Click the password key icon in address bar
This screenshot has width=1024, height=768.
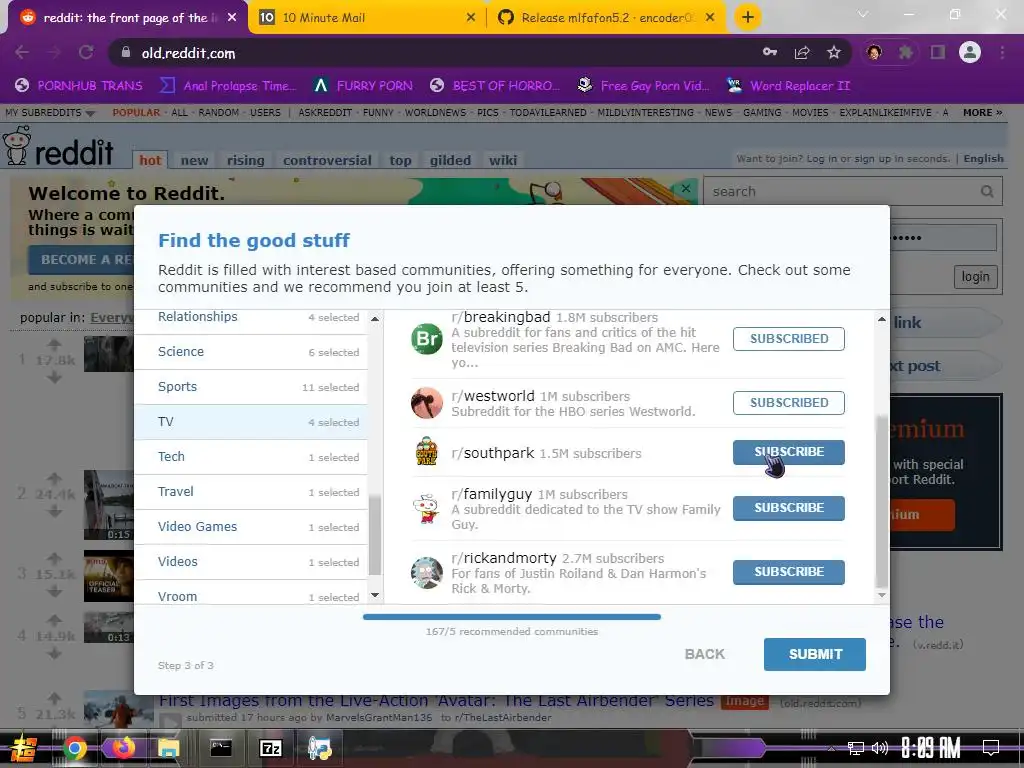770,52
